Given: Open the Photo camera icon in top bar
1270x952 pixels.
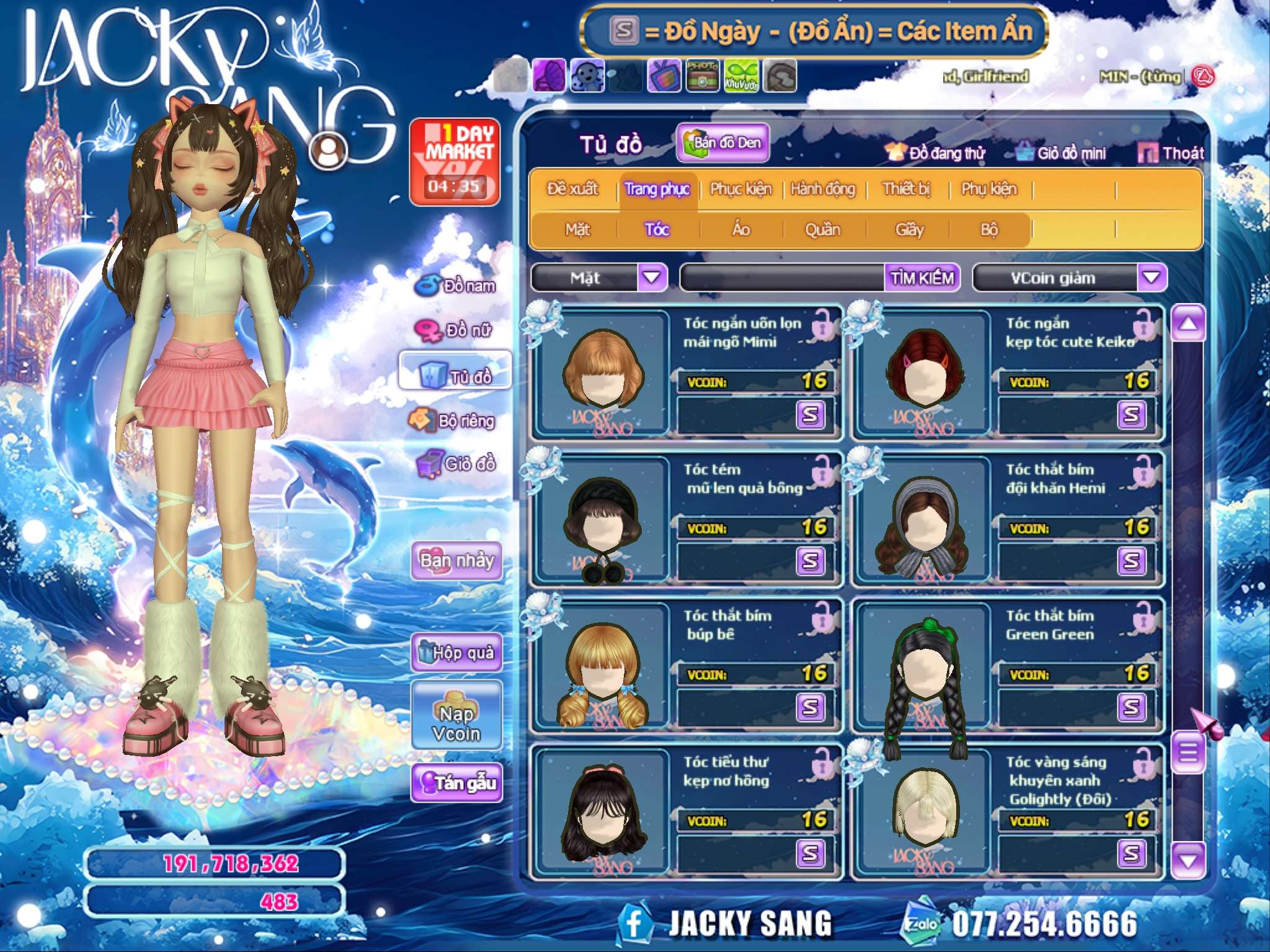Looking at the screenshot, I should pyautogui.click(x=703, y=76).
